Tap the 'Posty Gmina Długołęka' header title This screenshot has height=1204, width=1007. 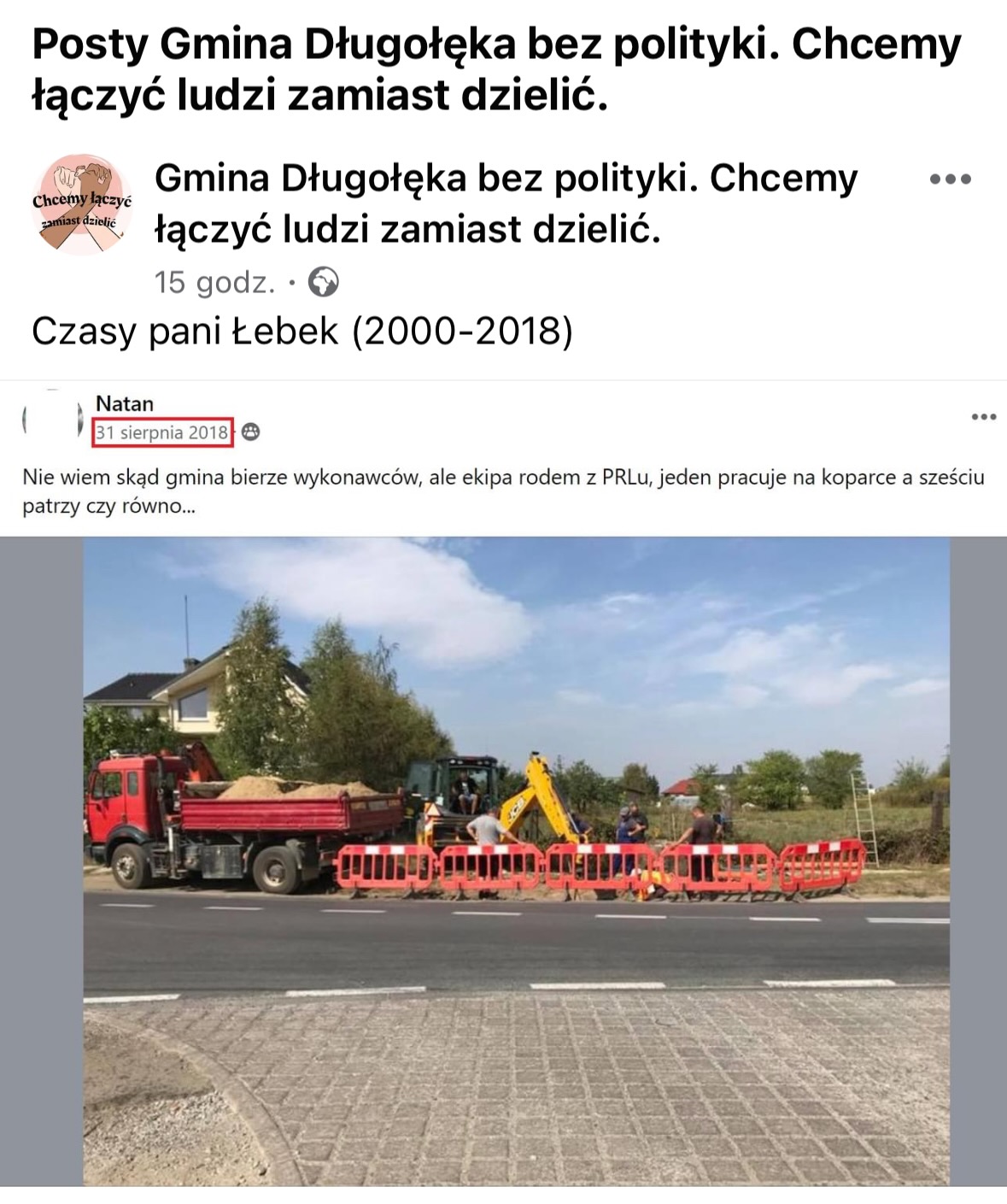(496, 70)
